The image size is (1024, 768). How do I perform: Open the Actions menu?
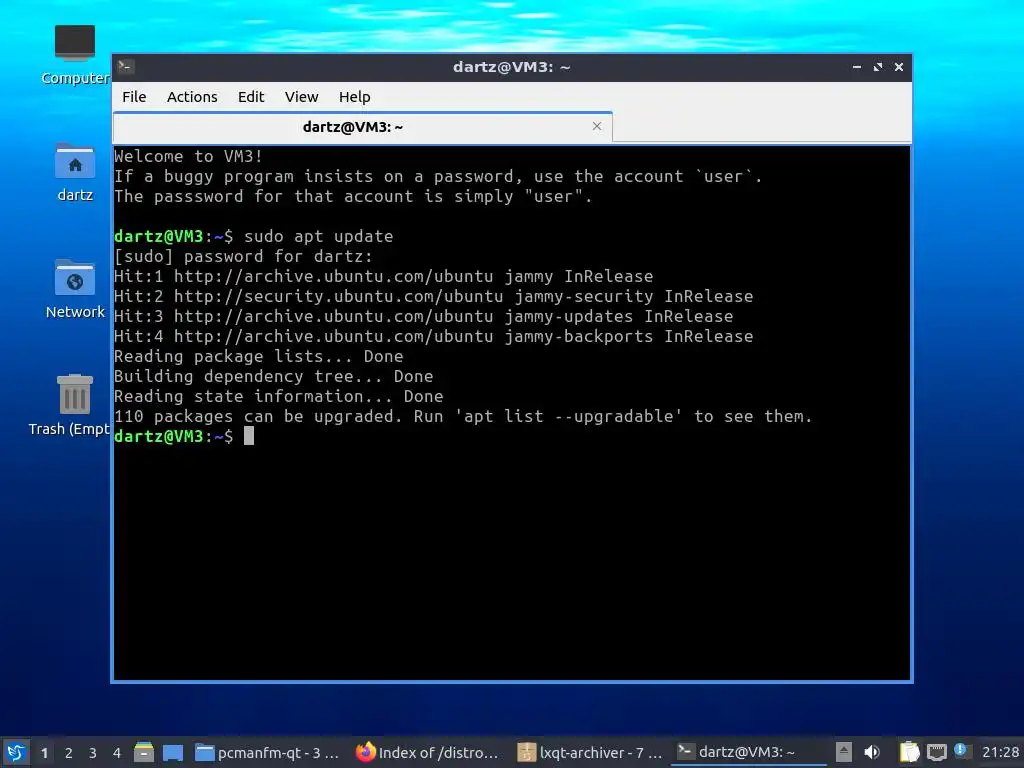click(x=192, y=97)
